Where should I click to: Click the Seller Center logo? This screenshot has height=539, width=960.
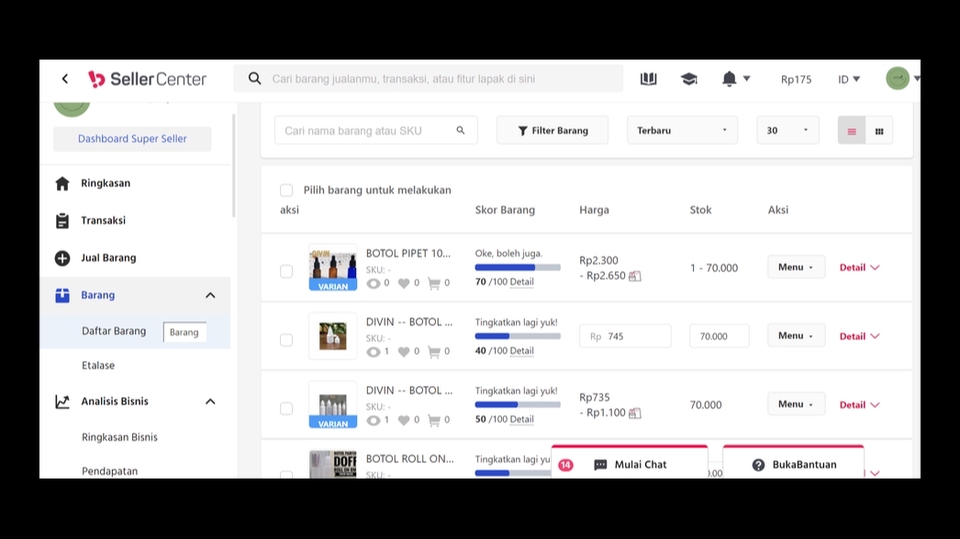click(147, 79)
